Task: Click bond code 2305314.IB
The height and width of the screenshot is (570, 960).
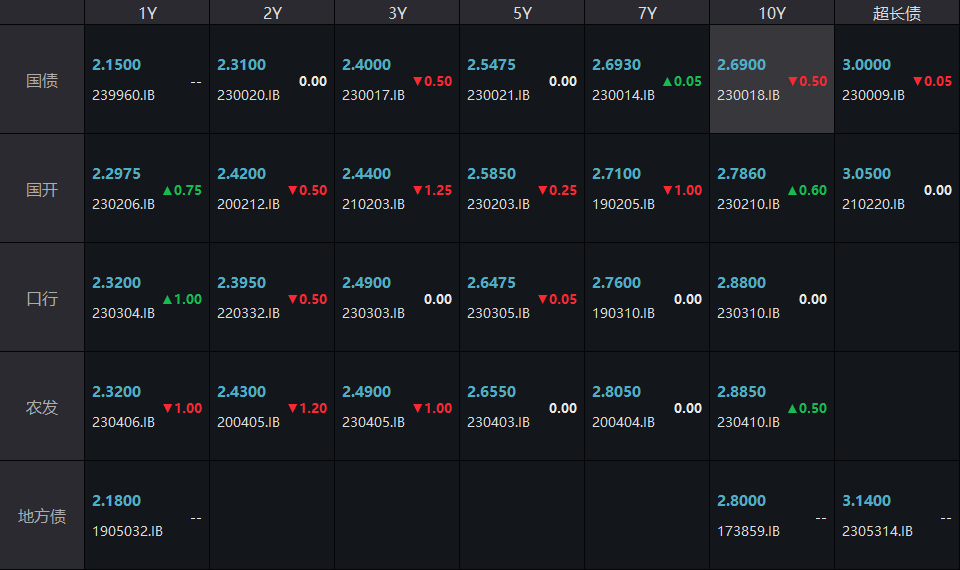Action: 877,531
